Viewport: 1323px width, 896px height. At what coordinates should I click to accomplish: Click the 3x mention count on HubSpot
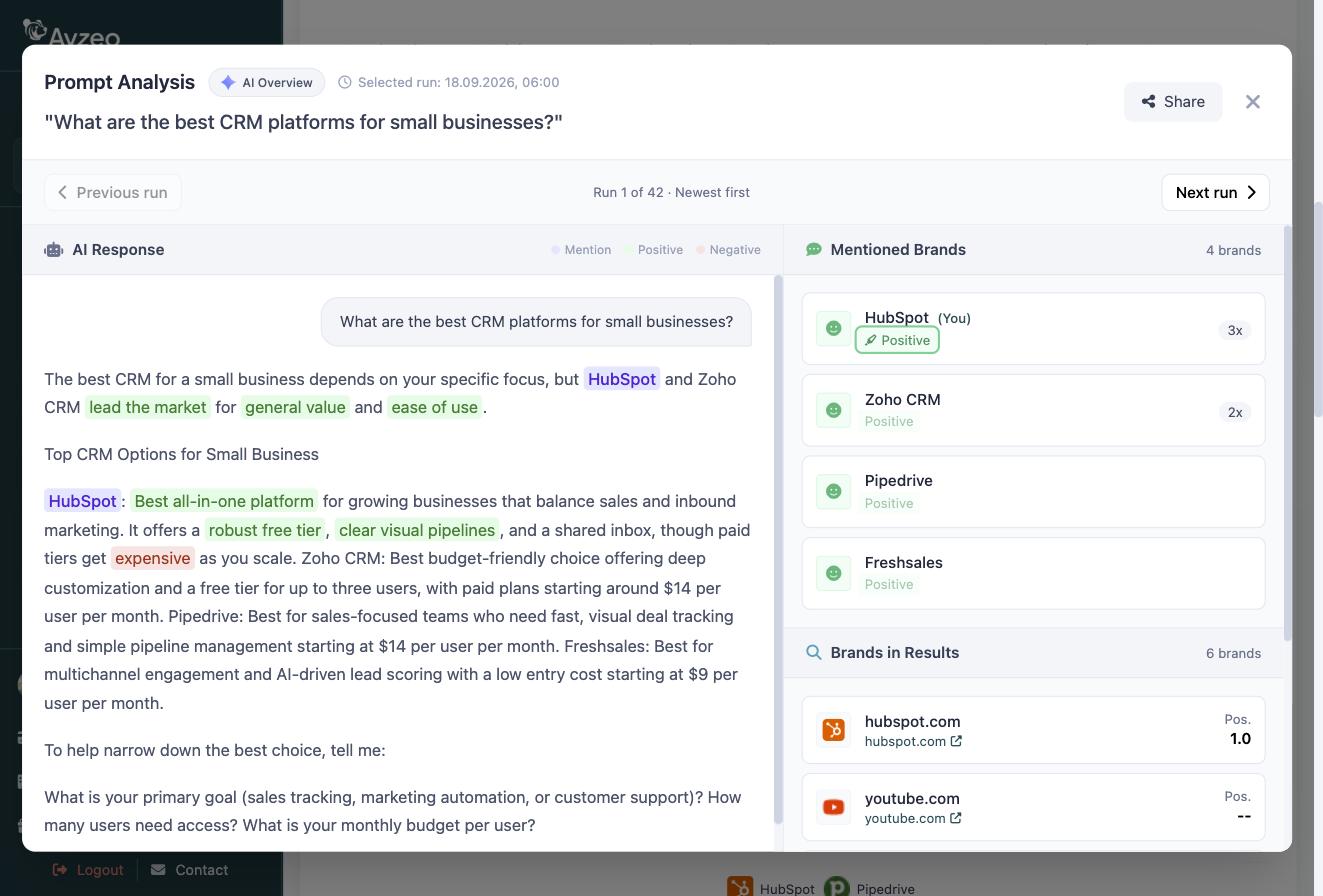click(1235, 330)
